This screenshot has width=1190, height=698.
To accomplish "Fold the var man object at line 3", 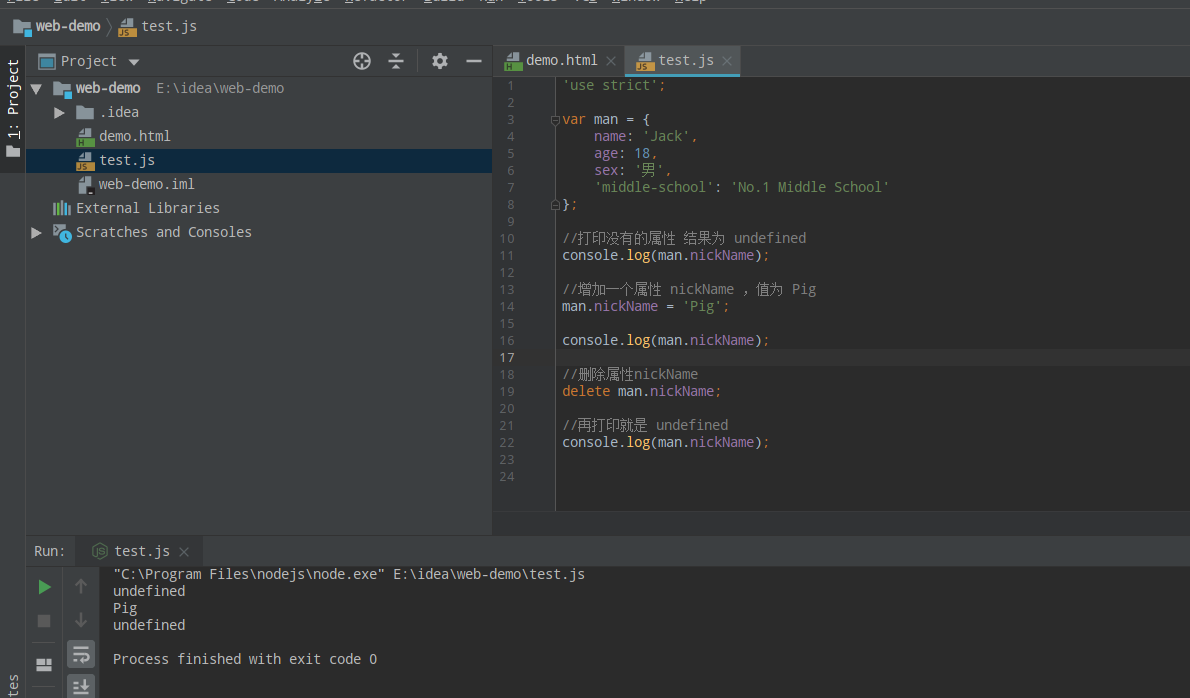I will (x=555, y=120).
